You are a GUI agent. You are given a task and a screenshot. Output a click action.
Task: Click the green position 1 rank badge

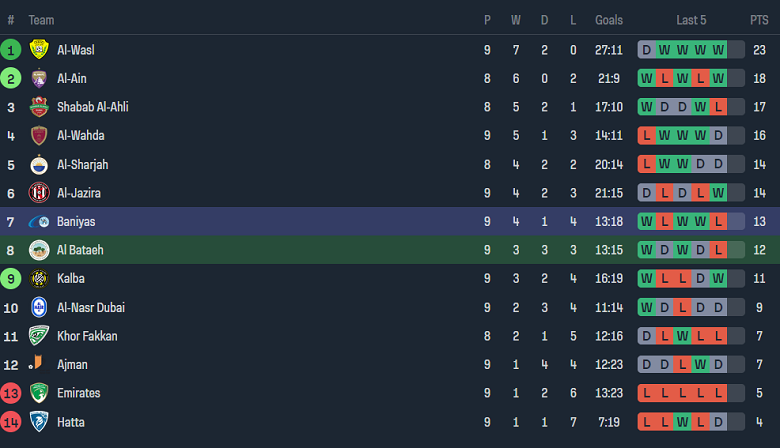[11, 49]
